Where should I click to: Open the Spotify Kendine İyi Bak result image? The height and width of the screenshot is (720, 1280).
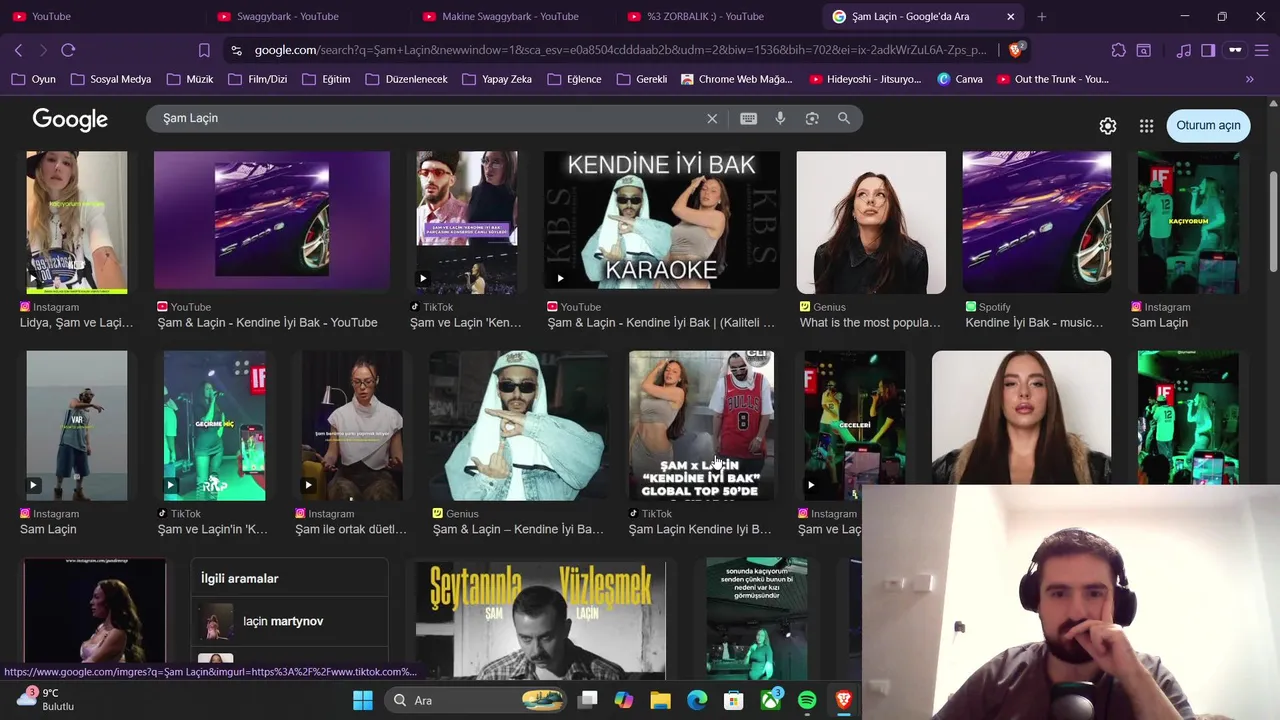tap(1037, 222)
